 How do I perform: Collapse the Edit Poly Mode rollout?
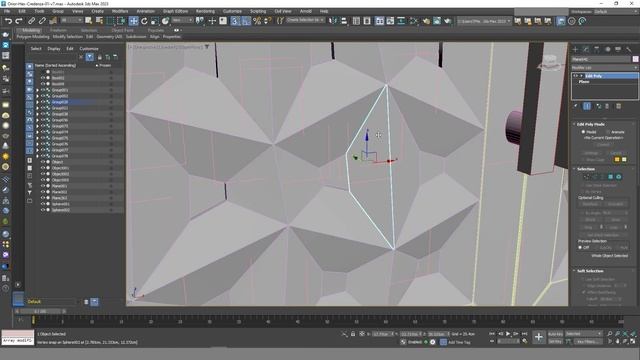point(591,124)
